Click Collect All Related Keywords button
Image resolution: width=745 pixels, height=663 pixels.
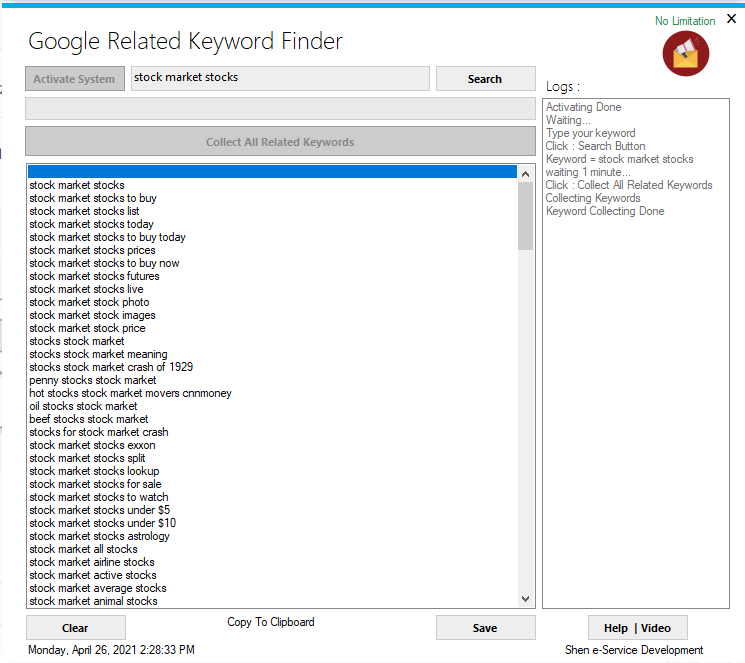(x=280, y=142)
